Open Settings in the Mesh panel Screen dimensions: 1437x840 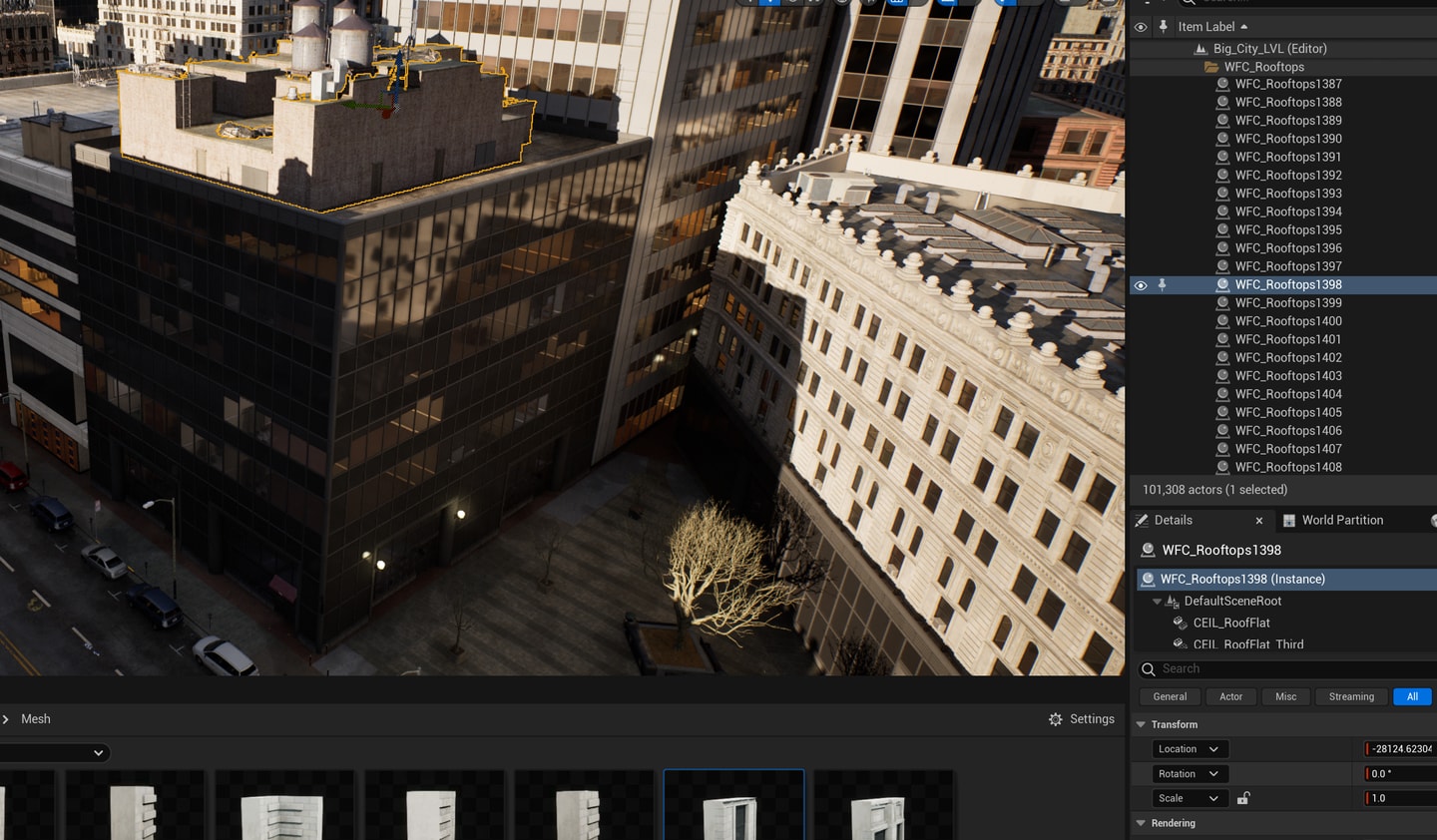[1082, 719]
